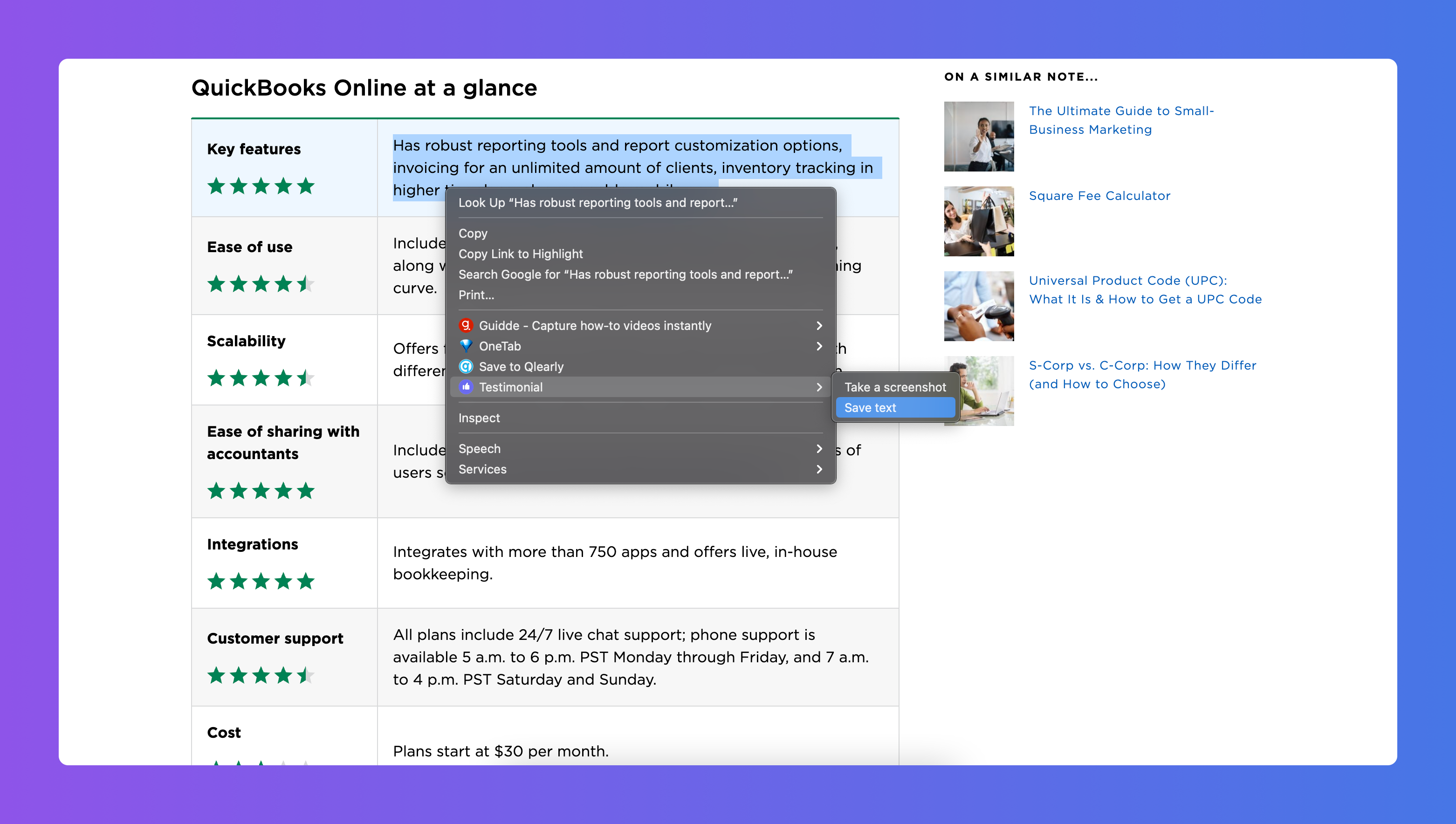Select Save text in the submenu
1456x824 pixels.
(x=895, y=407)
